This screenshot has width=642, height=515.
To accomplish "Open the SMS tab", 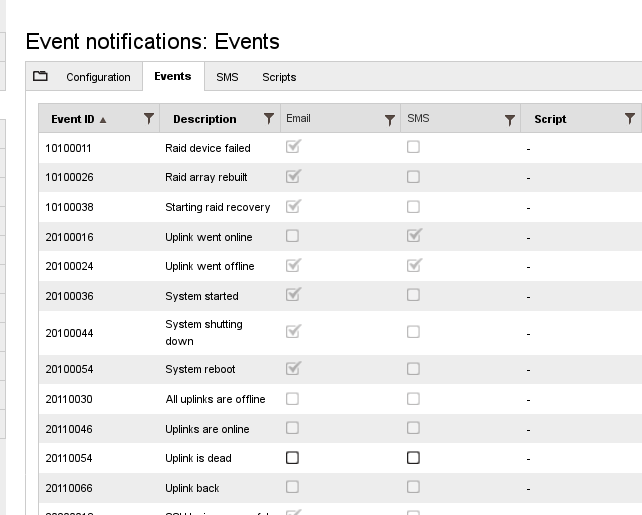I will [x=227, y=77].
